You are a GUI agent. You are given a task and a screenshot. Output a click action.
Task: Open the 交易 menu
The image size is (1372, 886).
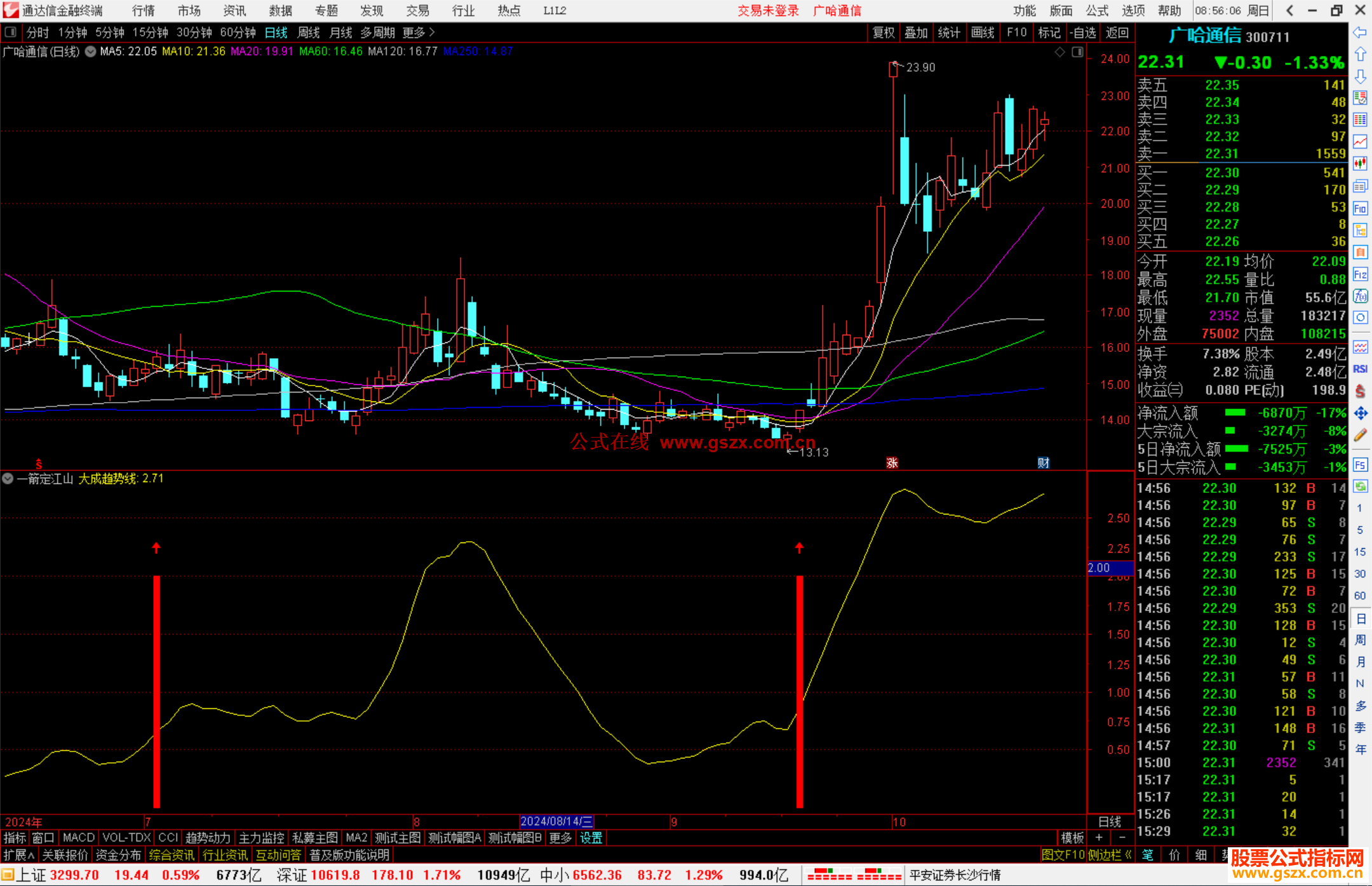pos(417,10)
